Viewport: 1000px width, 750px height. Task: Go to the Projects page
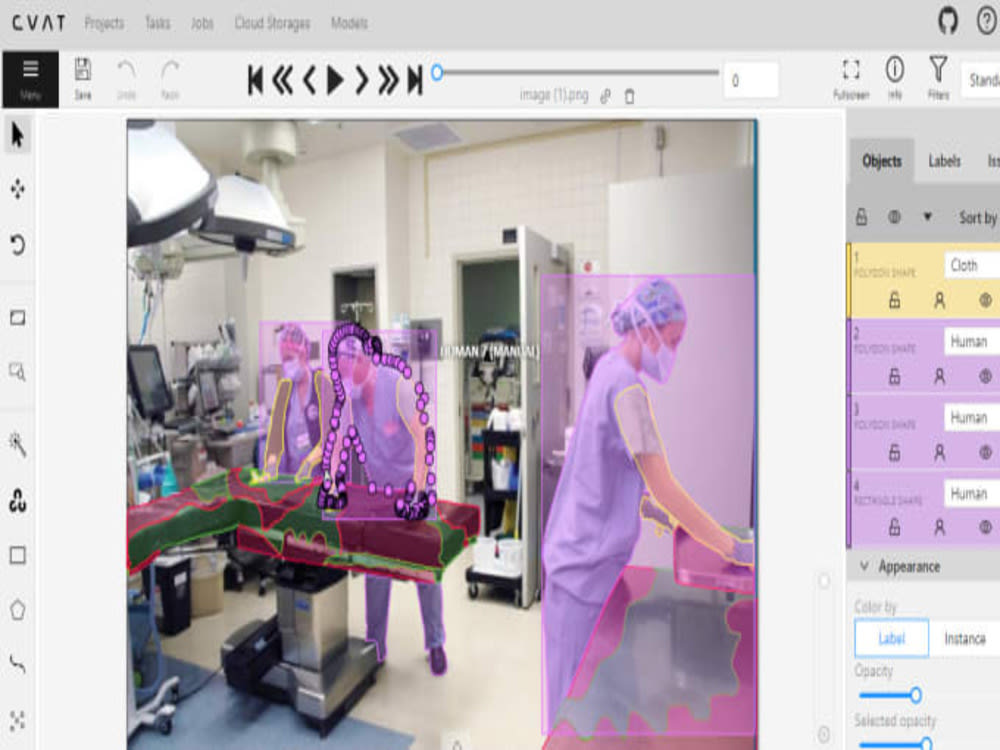click(105, 24)
